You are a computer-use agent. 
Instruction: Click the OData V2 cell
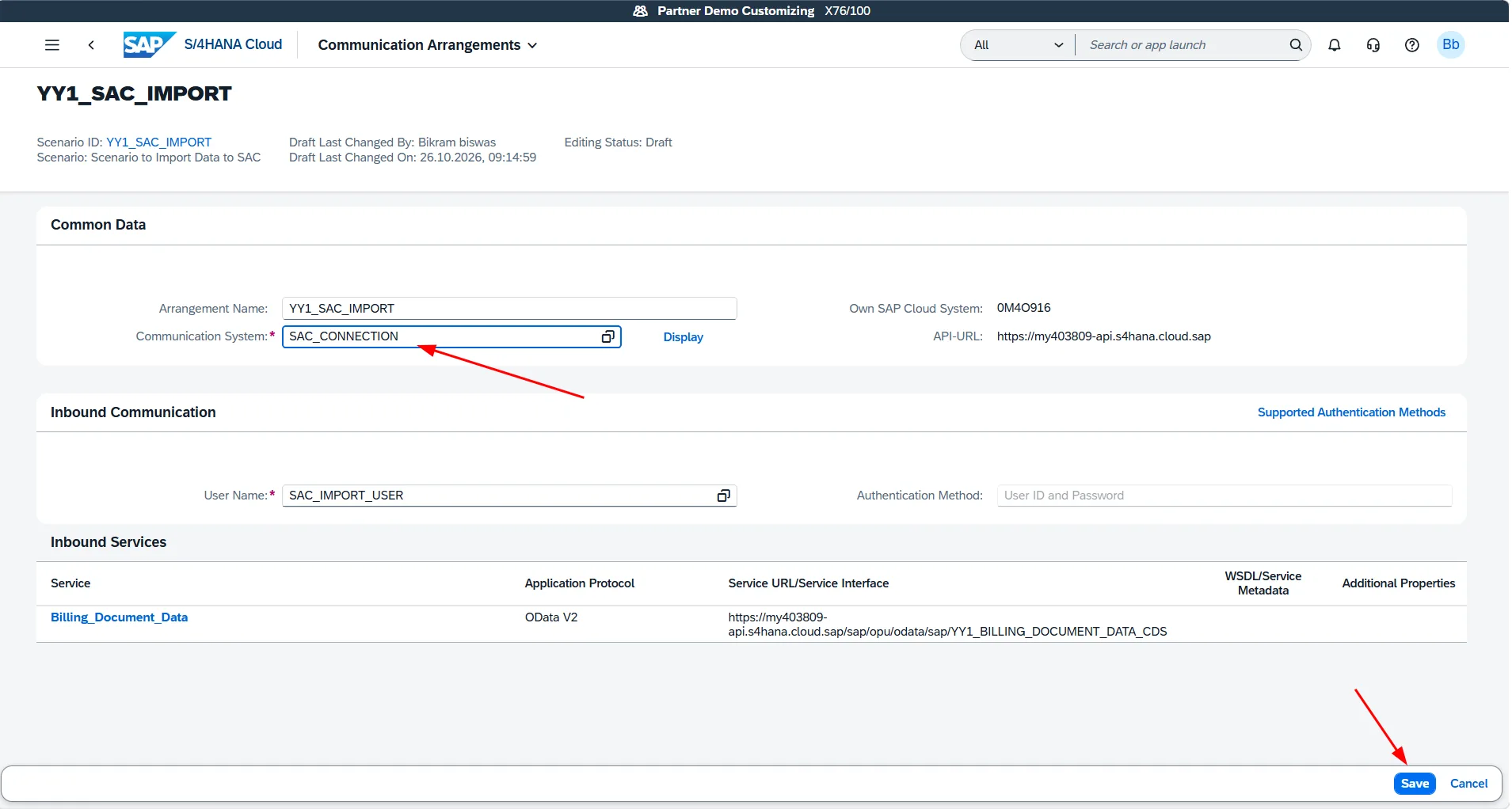(551, 617)
